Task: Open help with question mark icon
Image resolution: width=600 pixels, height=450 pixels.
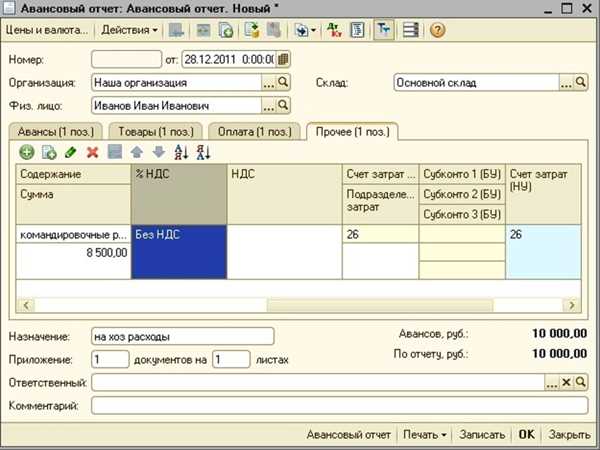Action: (x=437, y=30)
